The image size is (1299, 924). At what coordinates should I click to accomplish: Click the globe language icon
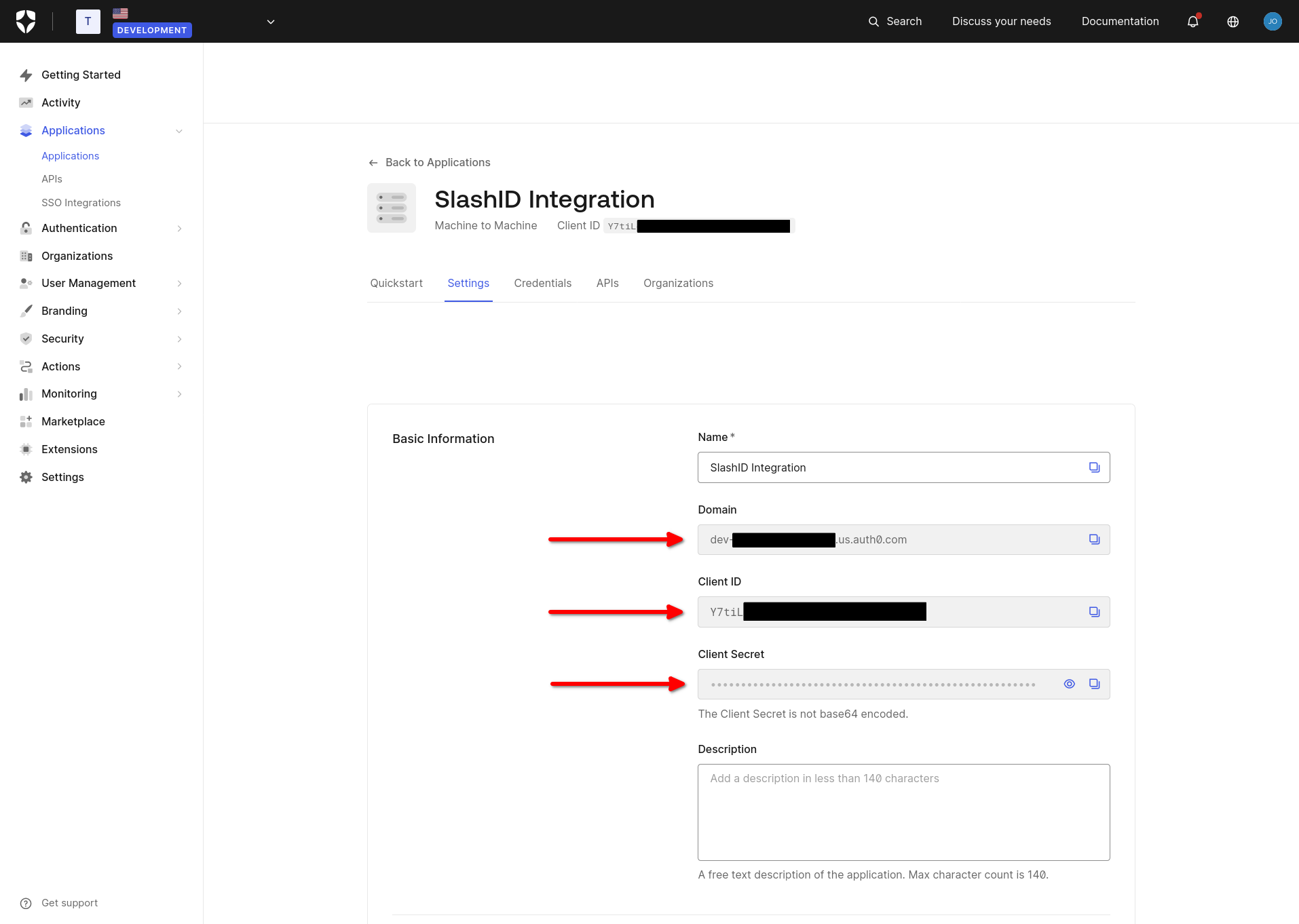[x=1232, y=21]
